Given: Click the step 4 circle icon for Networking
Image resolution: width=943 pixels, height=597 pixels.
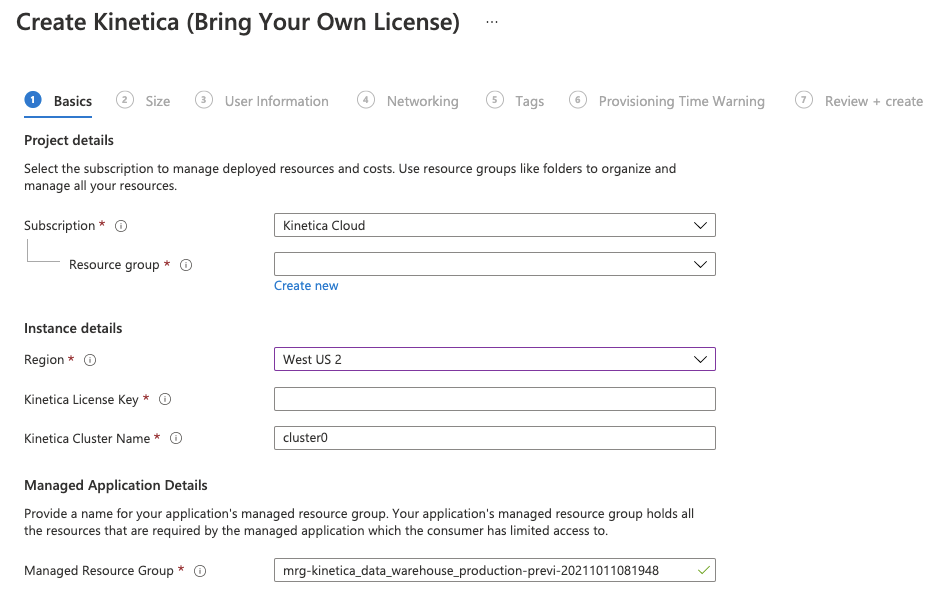Looking at the screenshot, I should (366, 100).
